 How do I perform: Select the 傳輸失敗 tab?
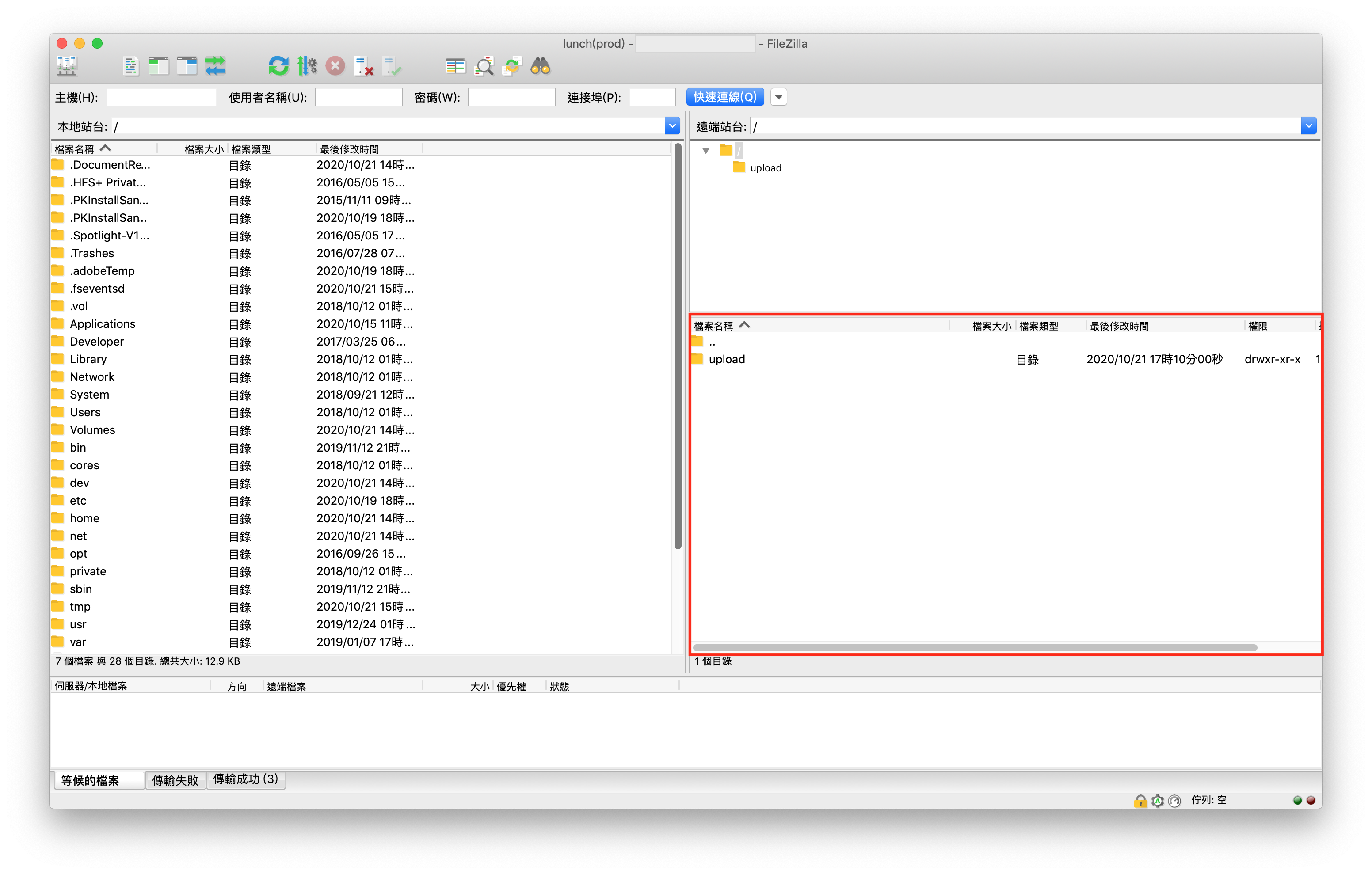point(175,779)
